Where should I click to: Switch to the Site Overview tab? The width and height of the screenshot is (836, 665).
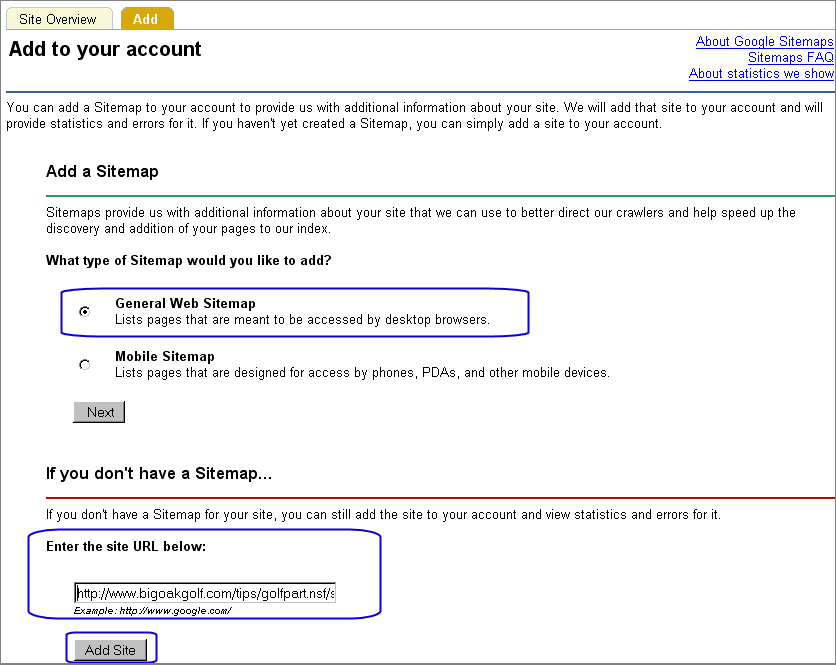pyautogui.click(x=59, y=19)
